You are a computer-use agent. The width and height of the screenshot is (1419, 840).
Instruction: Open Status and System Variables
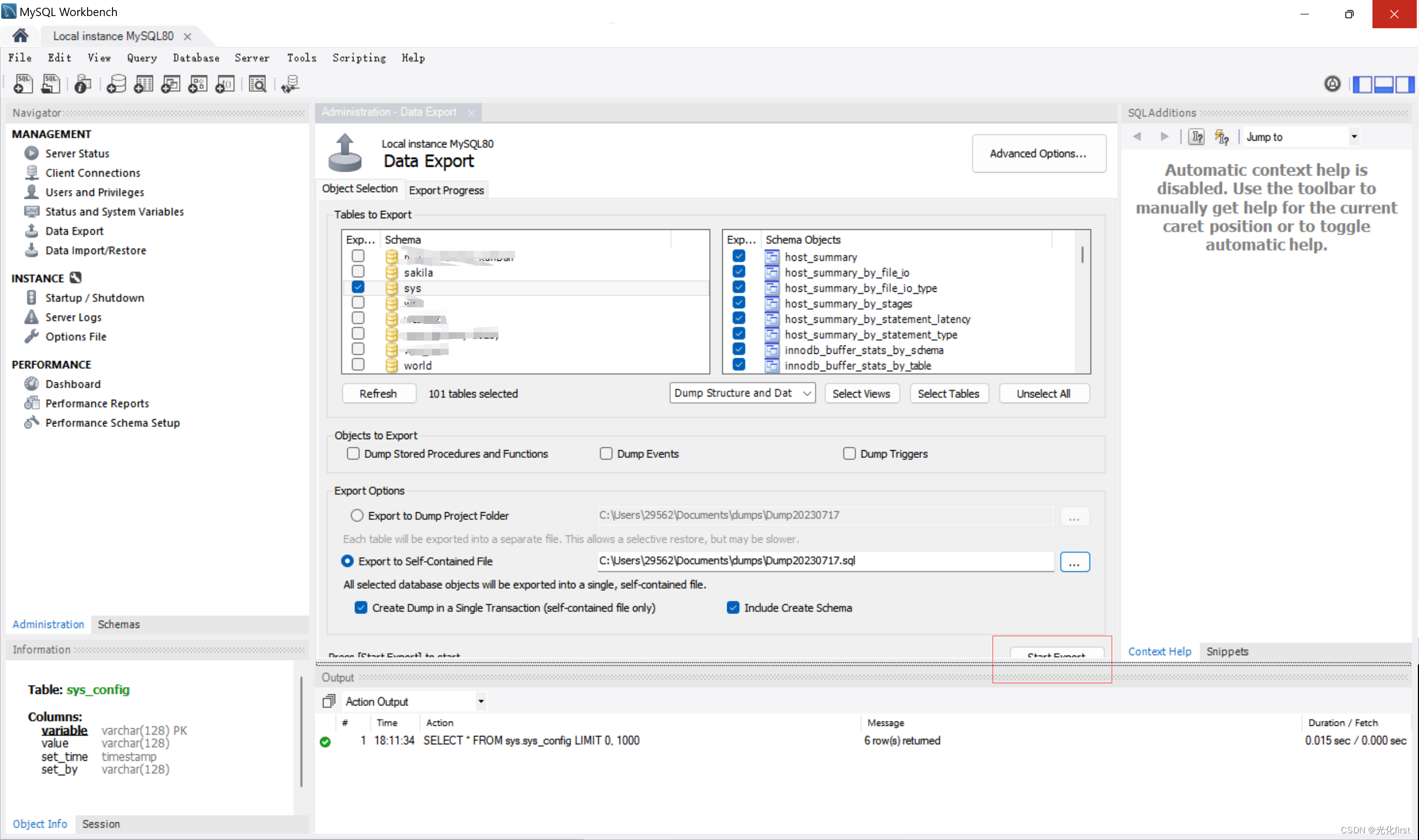pos(114,212)
